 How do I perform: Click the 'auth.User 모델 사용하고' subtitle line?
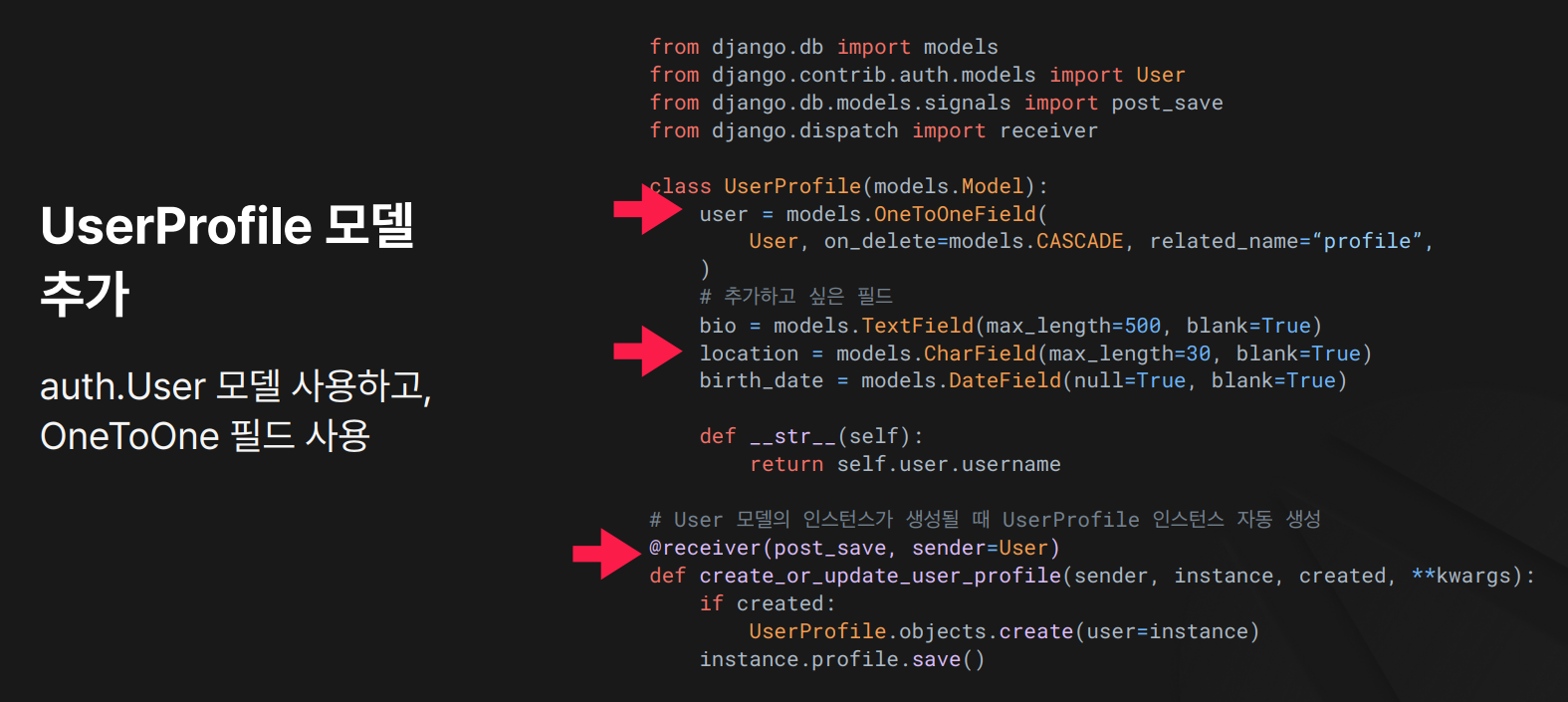235,386
